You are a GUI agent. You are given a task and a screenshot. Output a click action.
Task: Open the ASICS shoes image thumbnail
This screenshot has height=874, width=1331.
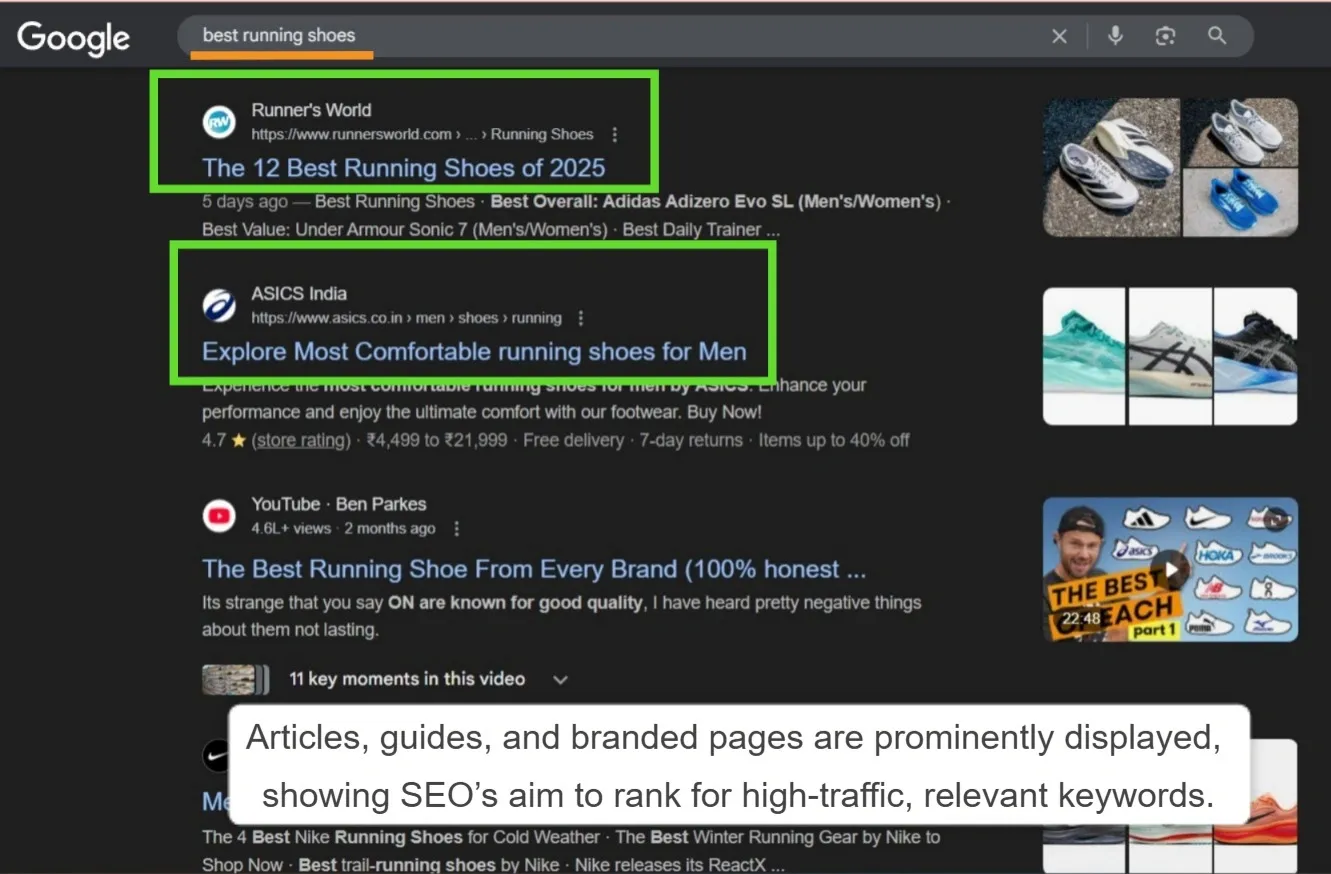(1170, 356)
